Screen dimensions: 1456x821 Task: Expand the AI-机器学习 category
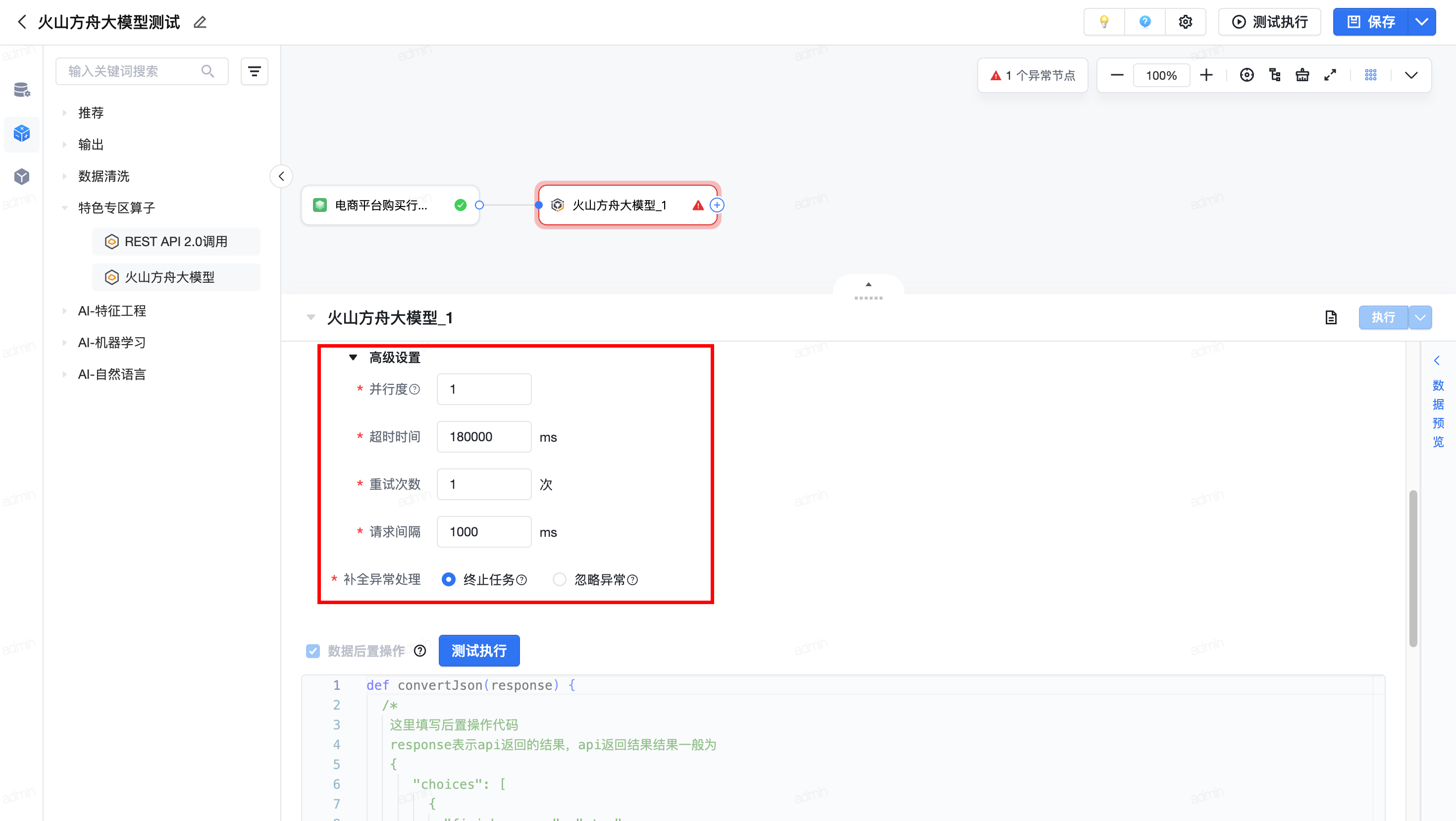pyautogui.click(x=112, y=342)
